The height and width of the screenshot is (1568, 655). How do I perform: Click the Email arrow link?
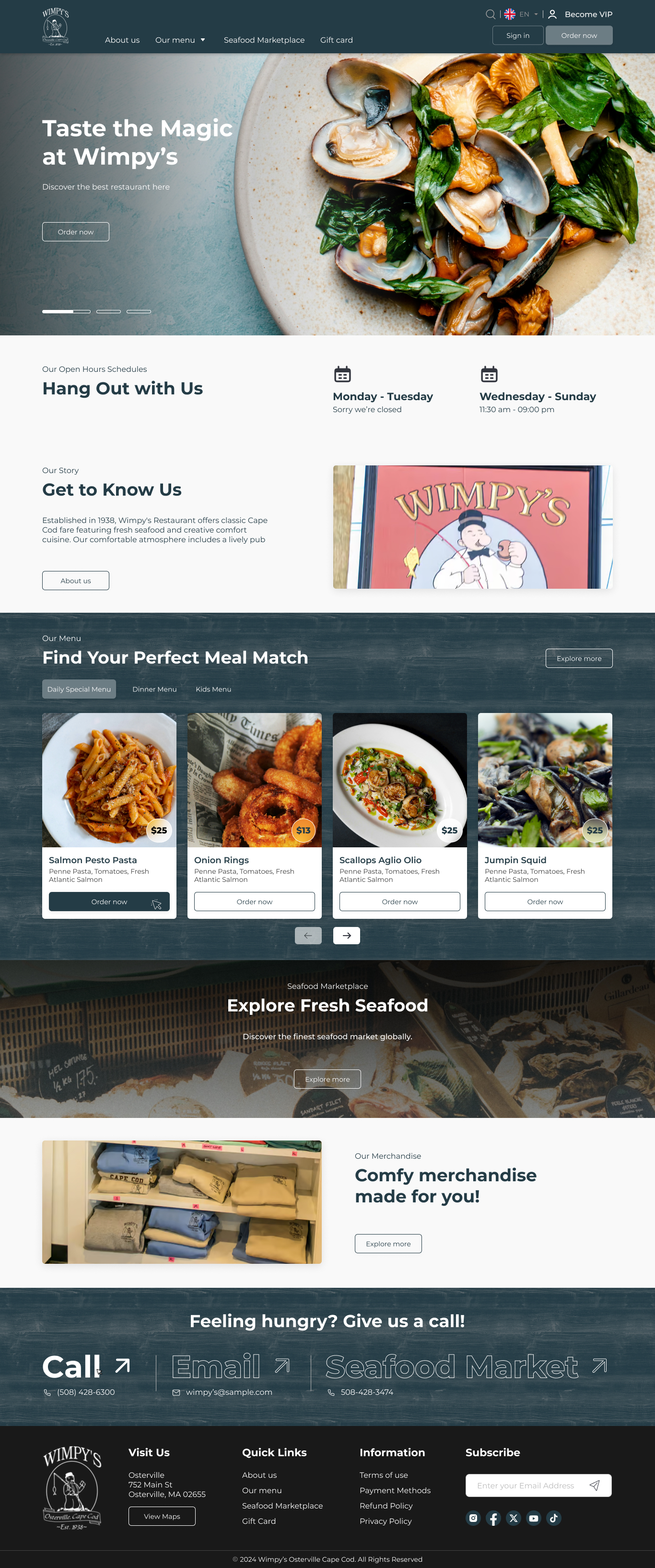tap(281, 1366)
